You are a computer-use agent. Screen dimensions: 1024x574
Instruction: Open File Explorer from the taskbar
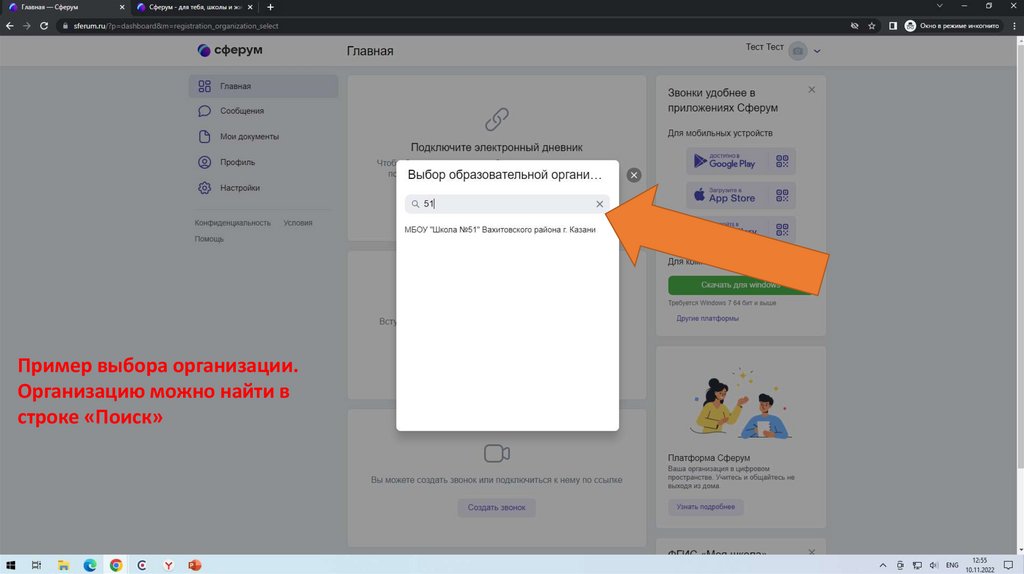[63, 565]
